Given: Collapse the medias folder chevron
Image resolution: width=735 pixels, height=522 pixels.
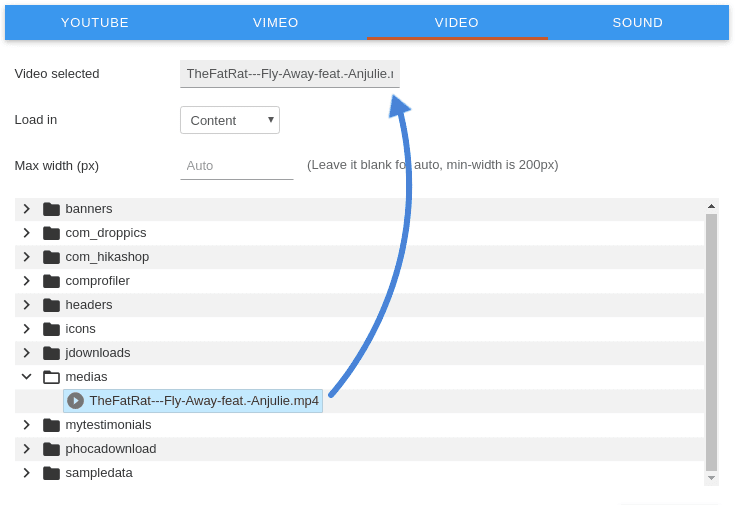Looking at the screenshot, I should (27, 377).
